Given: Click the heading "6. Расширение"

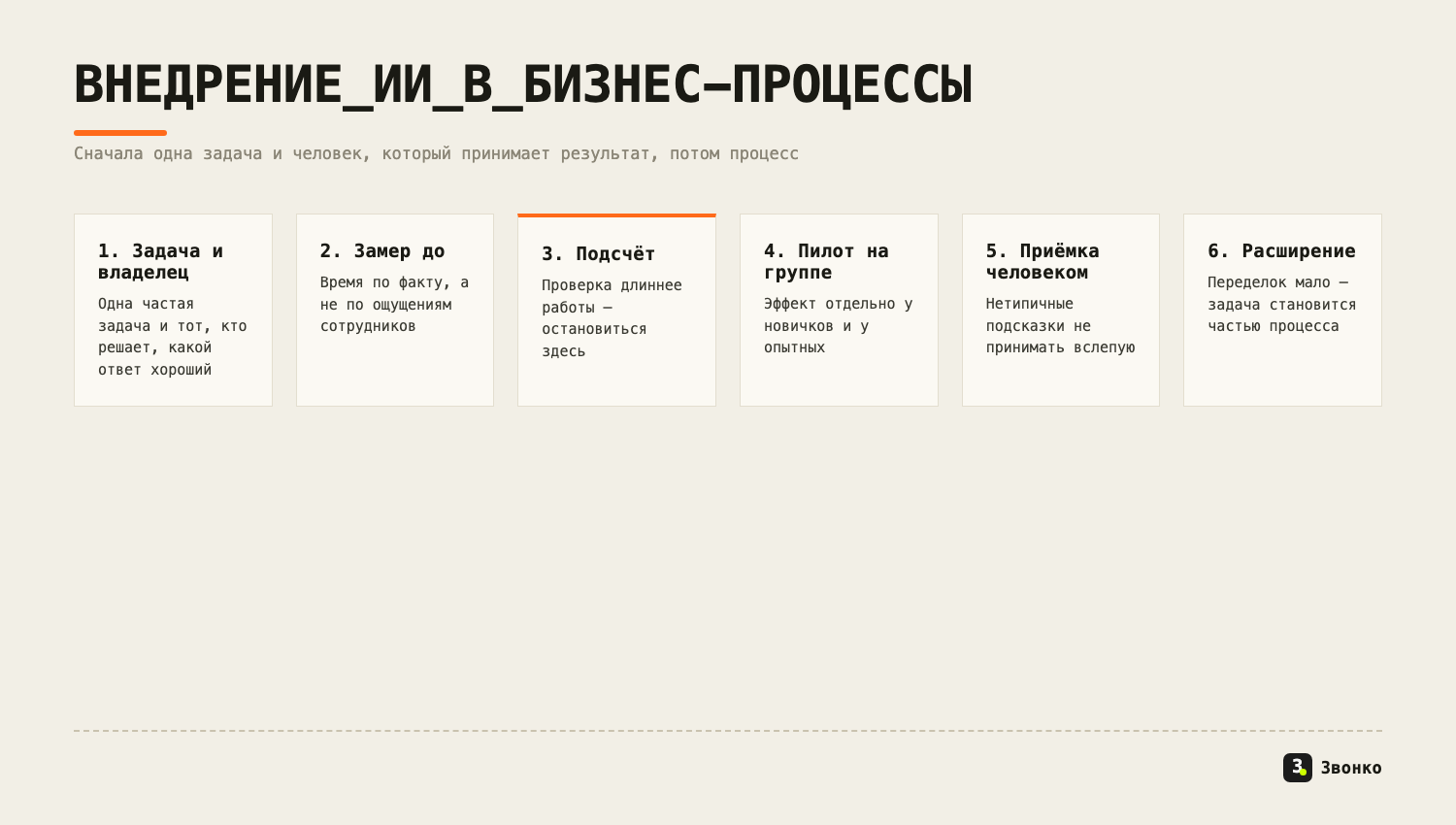Looking at the screenshot, I should coord(1281,251).
